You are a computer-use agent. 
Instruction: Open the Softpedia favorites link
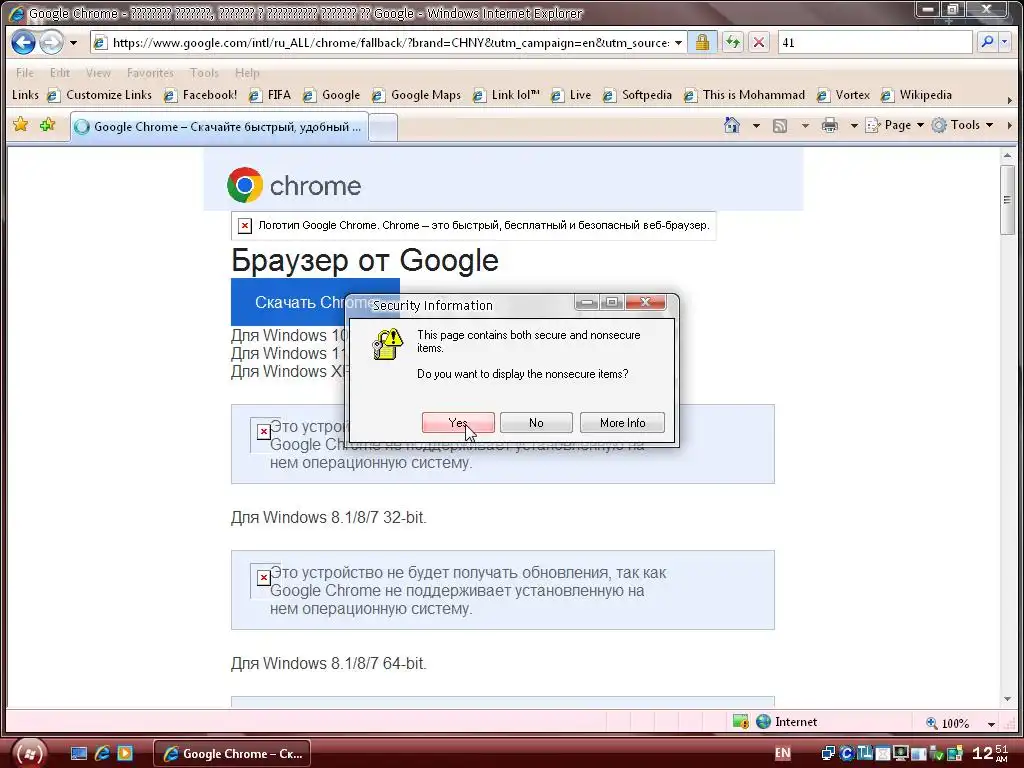coord(637,95)
